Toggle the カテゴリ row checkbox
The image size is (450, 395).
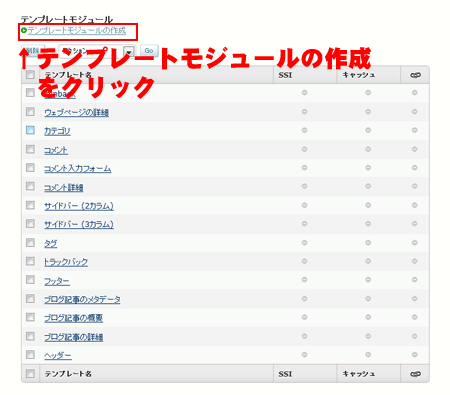click(x=30, y=130)
